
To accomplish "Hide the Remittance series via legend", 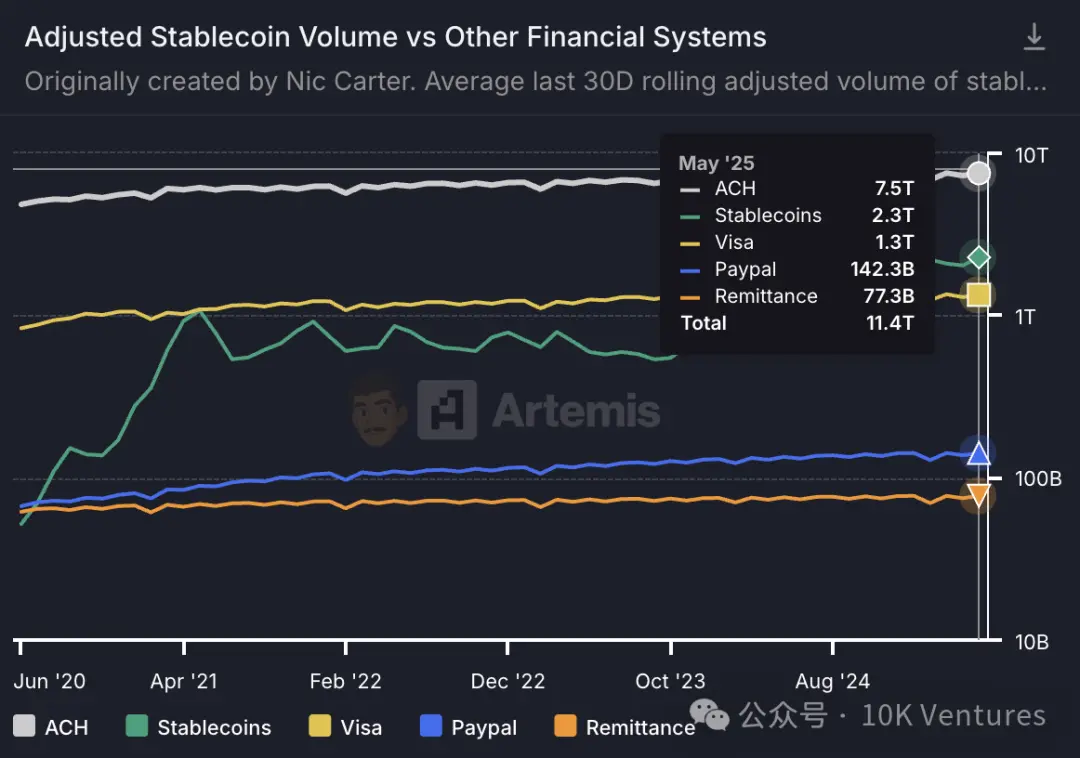I will tap(625, 727).
